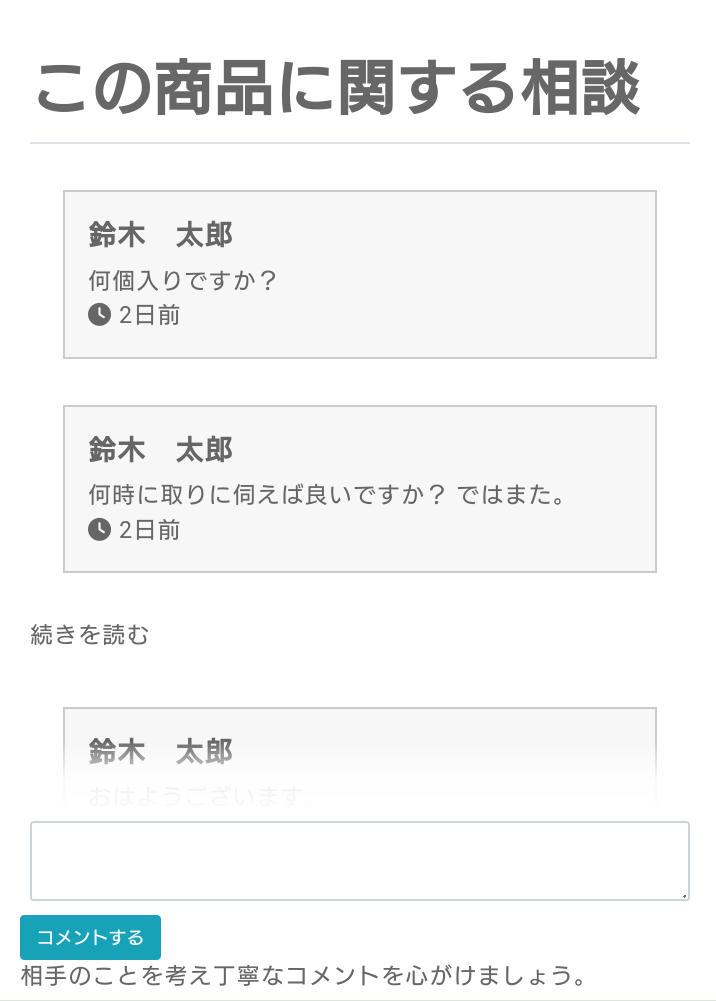Click the comment text 何個入りですか？

[182, 281]
